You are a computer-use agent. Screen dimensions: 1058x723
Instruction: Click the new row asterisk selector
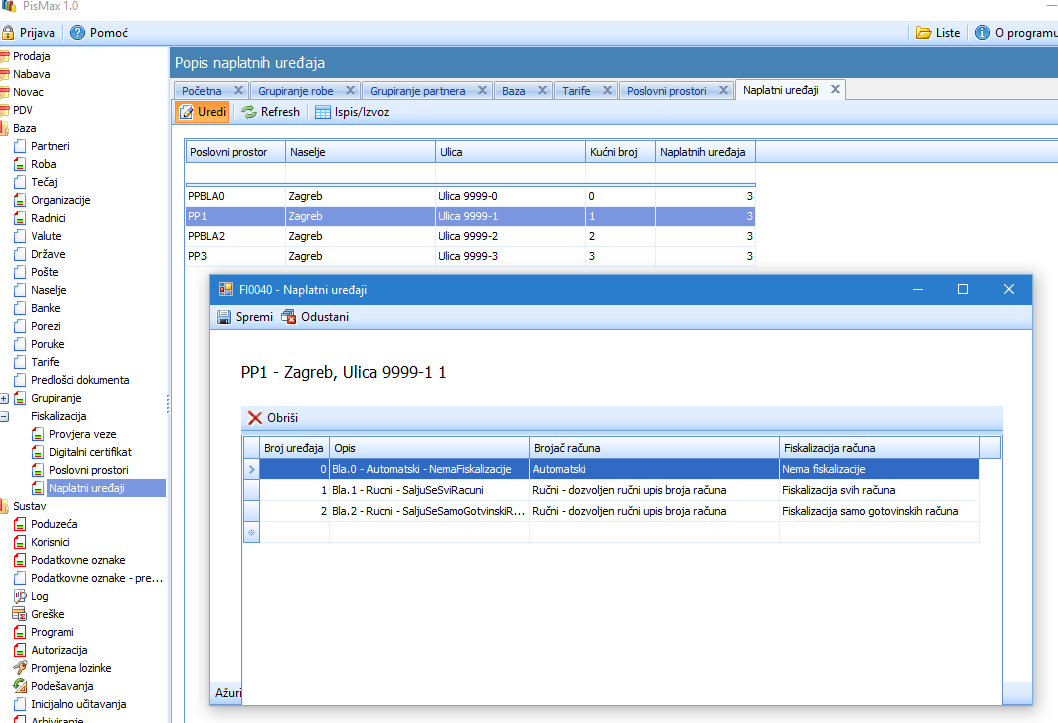tap(251, 533)
